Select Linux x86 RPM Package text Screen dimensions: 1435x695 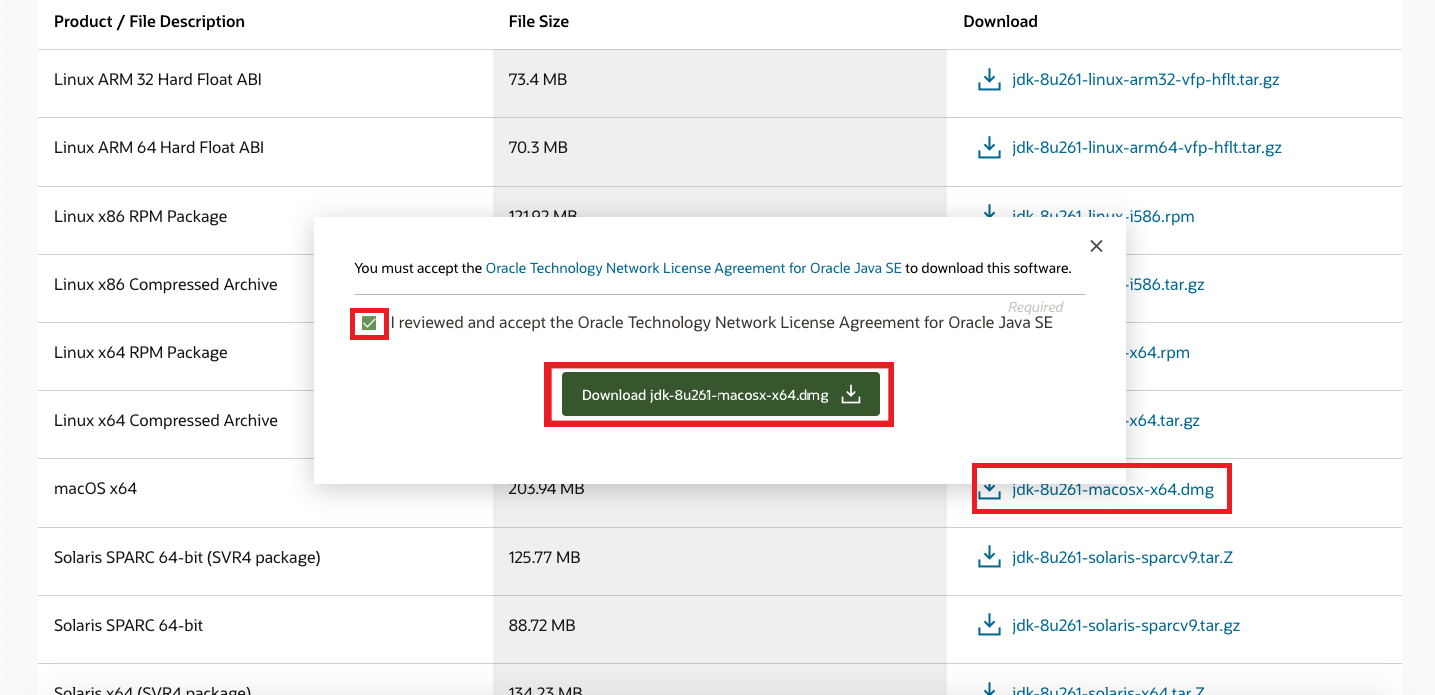coord(140,216)
